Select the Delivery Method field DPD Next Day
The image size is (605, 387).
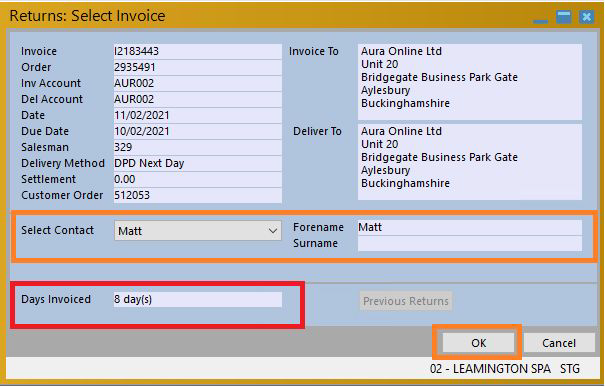[x=198, y=164]
